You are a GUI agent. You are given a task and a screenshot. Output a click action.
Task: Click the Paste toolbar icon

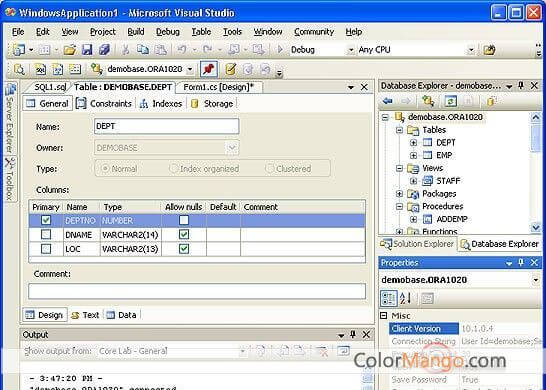pyautogui.click(x=161, y=50)
